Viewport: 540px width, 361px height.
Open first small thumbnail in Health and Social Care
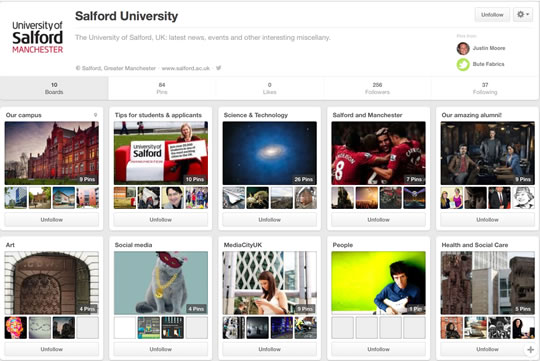click(451, 328)
